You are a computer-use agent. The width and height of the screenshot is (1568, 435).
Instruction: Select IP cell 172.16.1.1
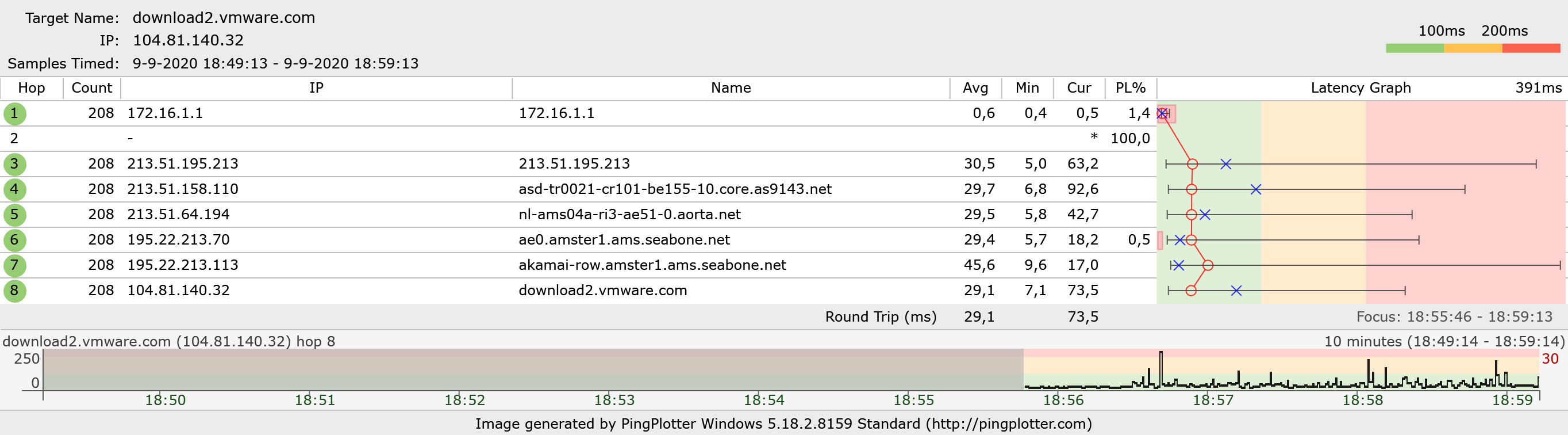click(165, 113)
